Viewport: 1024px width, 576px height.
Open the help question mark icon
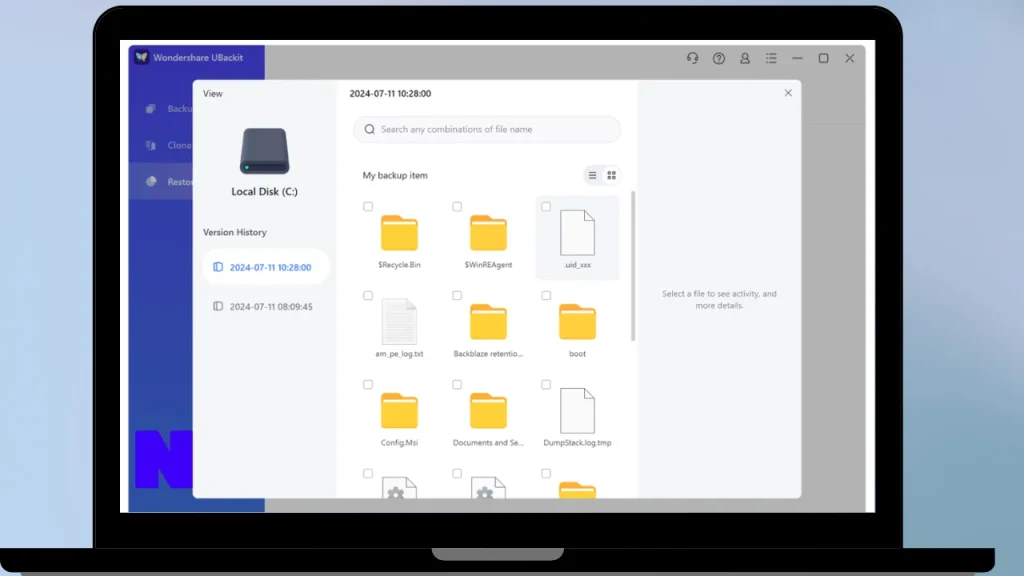coord(718,58)
